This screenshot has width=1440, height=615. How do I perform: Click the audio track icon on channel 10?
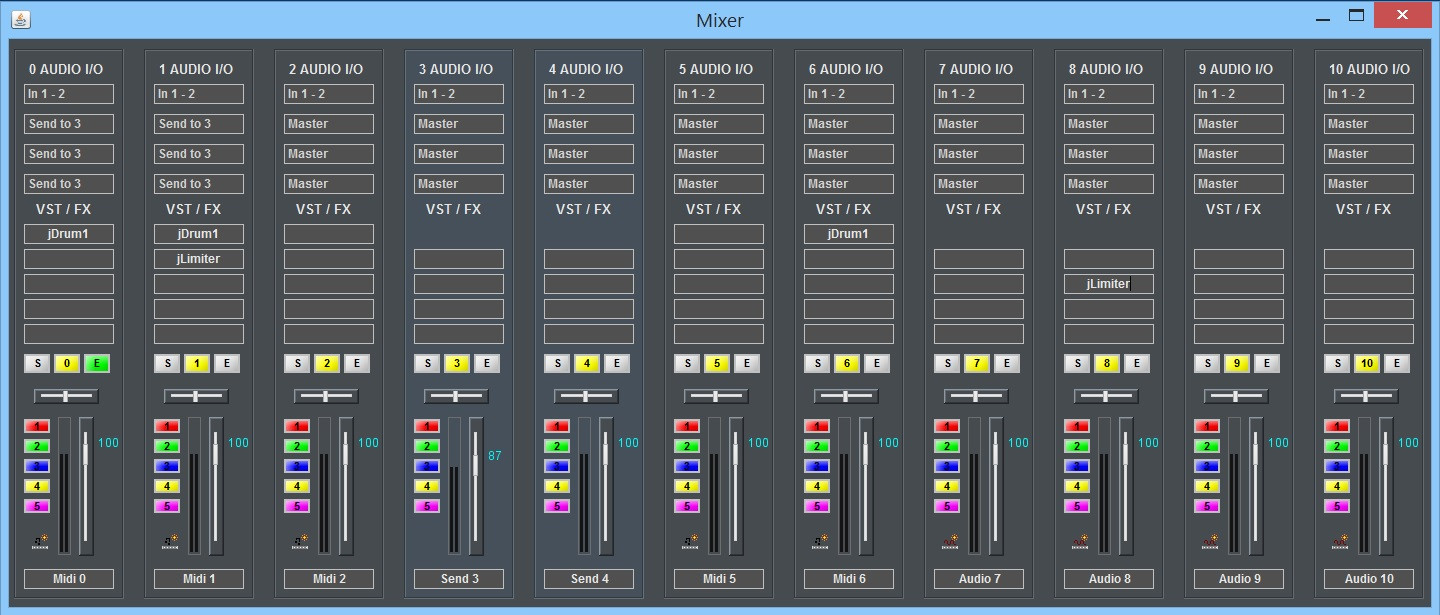(1340, 542)
